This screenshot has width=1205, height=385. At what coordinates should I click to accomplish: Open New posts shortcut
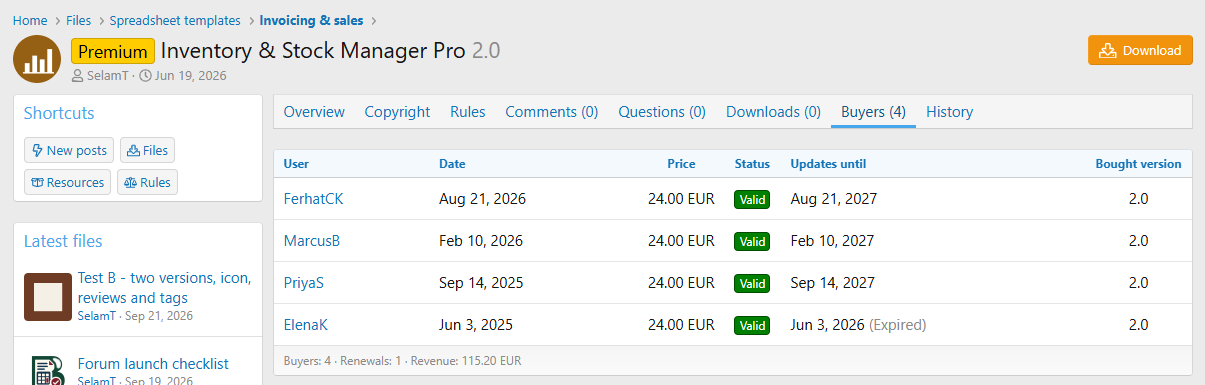tap(69, 150)
